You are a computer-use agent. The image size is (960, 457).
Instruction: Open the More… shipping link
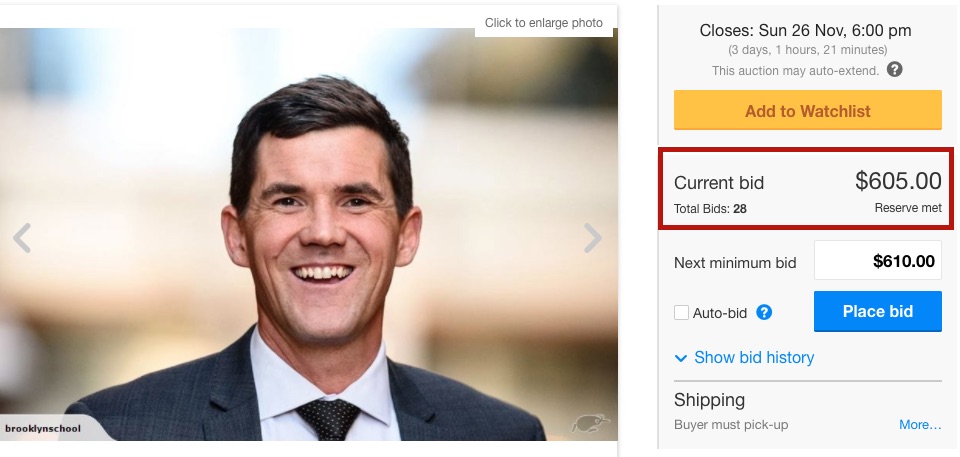pyautogui.click(x=920, y=425)
